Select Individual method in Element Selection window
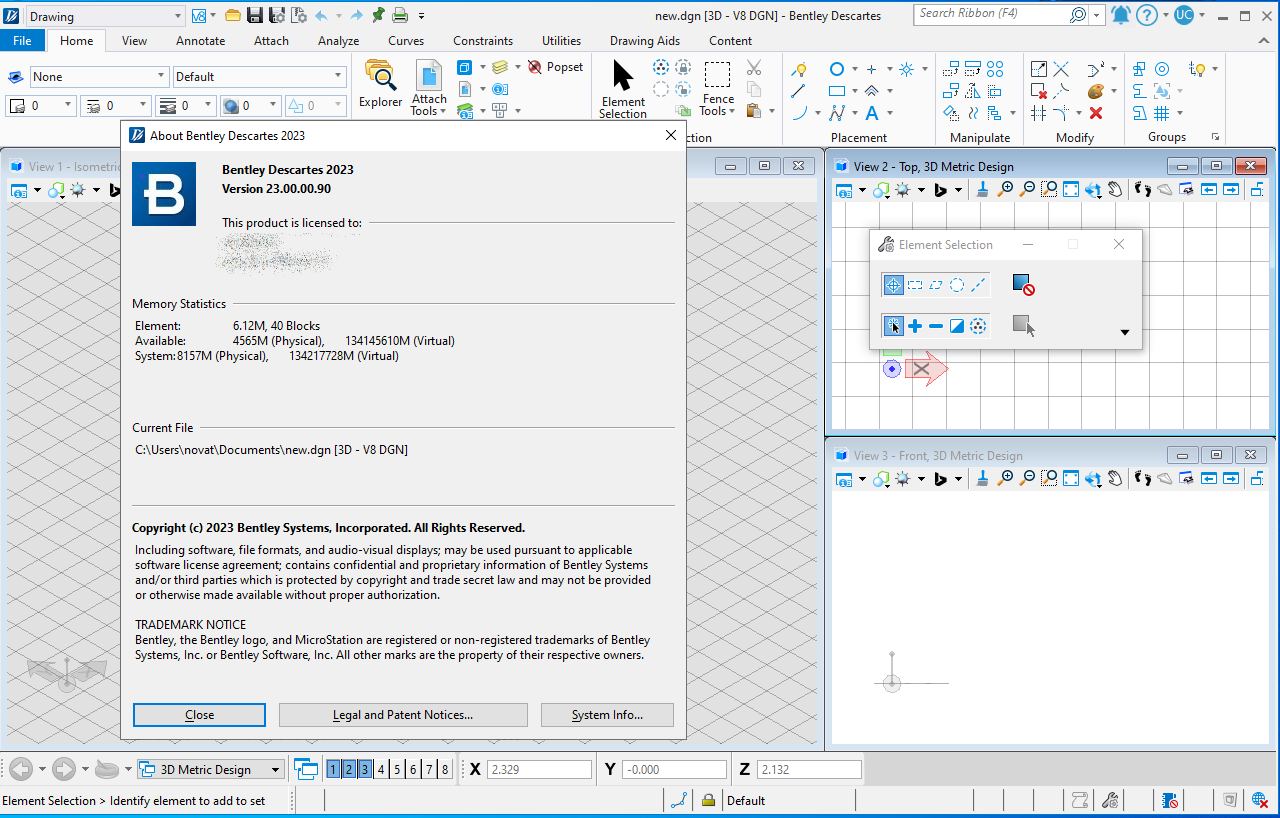The width and height of the screenshot is (1280, 818). [x=893, y=285]
